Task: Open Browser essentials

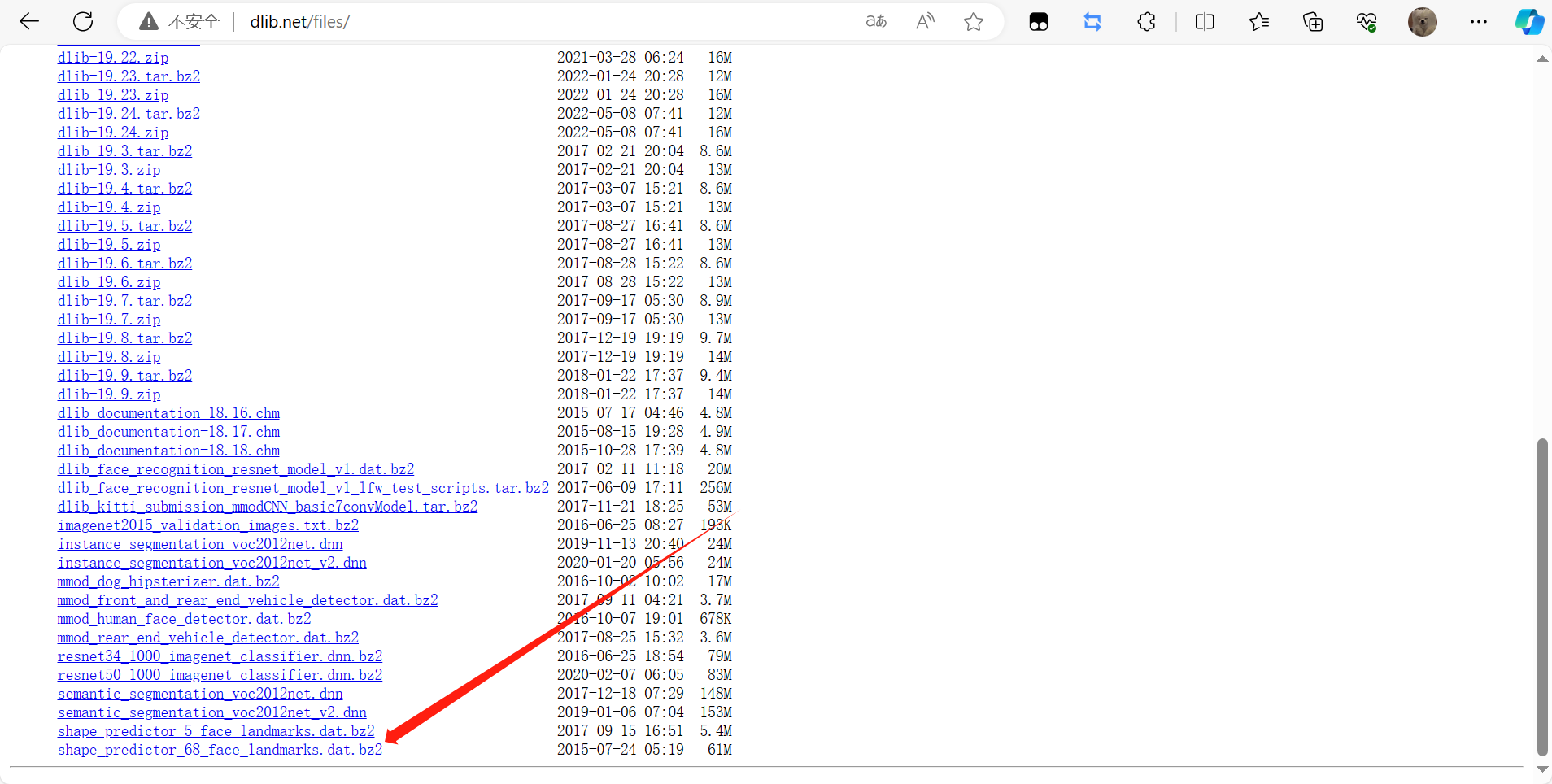Action: 1367,22
